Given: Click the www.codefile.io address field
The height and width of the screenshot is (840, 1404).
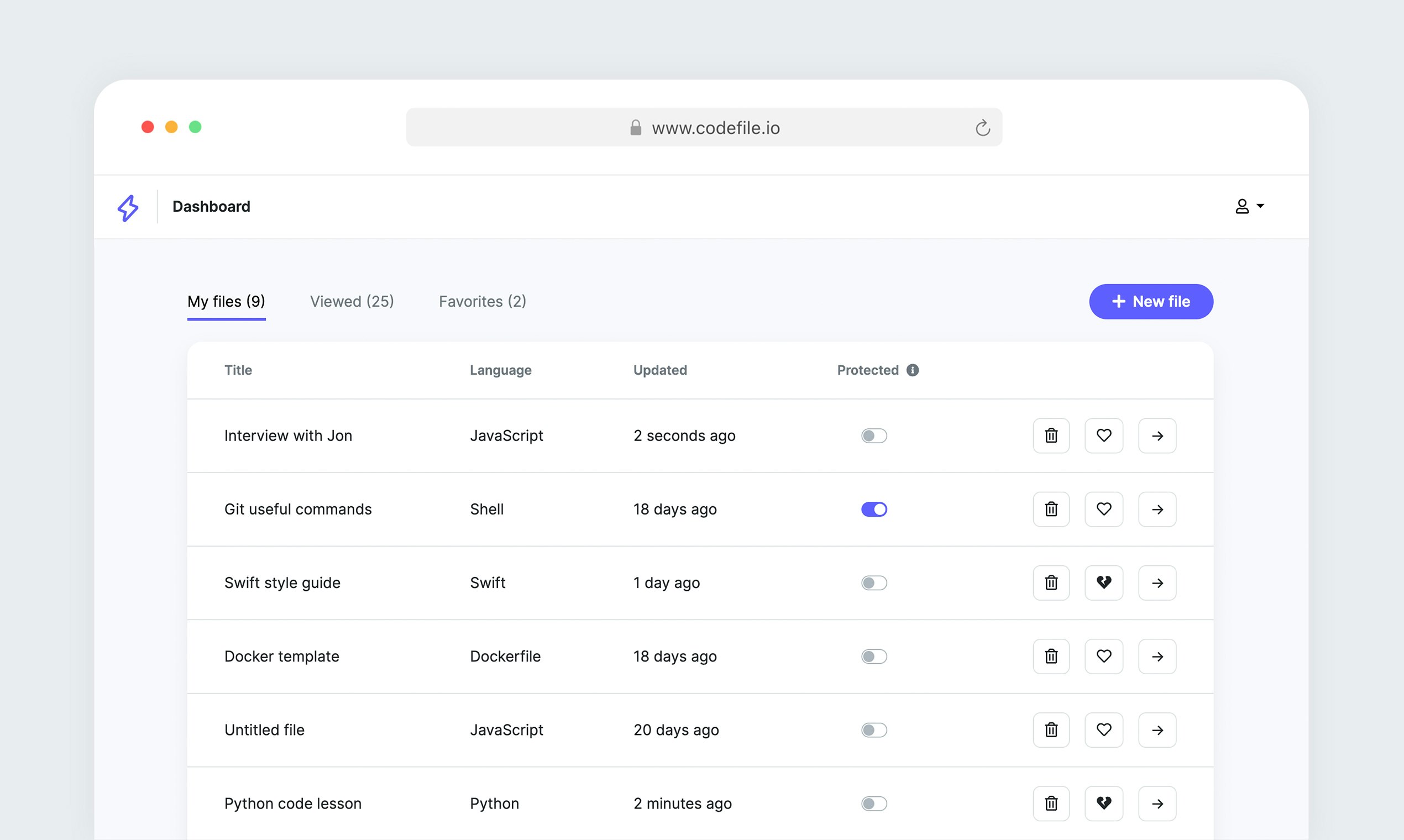Looking at the screenshot, I should point(704,127).
